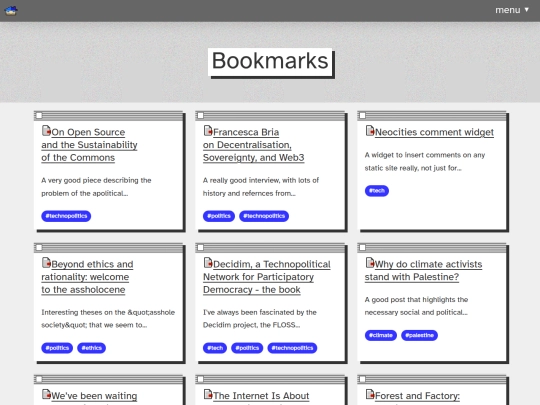Open Why do climate activists stand with Palestine

pyautogui.click(x=423, y=270)
